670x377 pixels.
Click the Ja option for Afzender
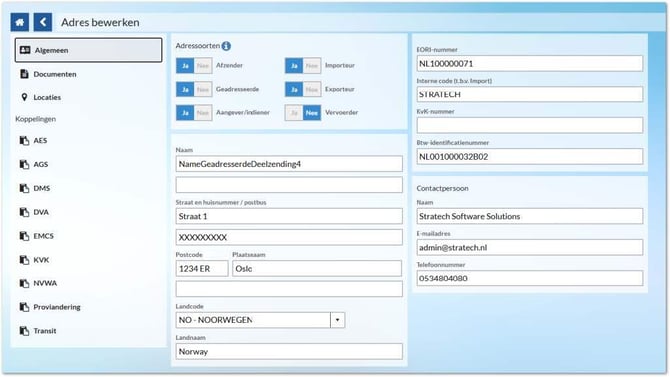(185, 66)
